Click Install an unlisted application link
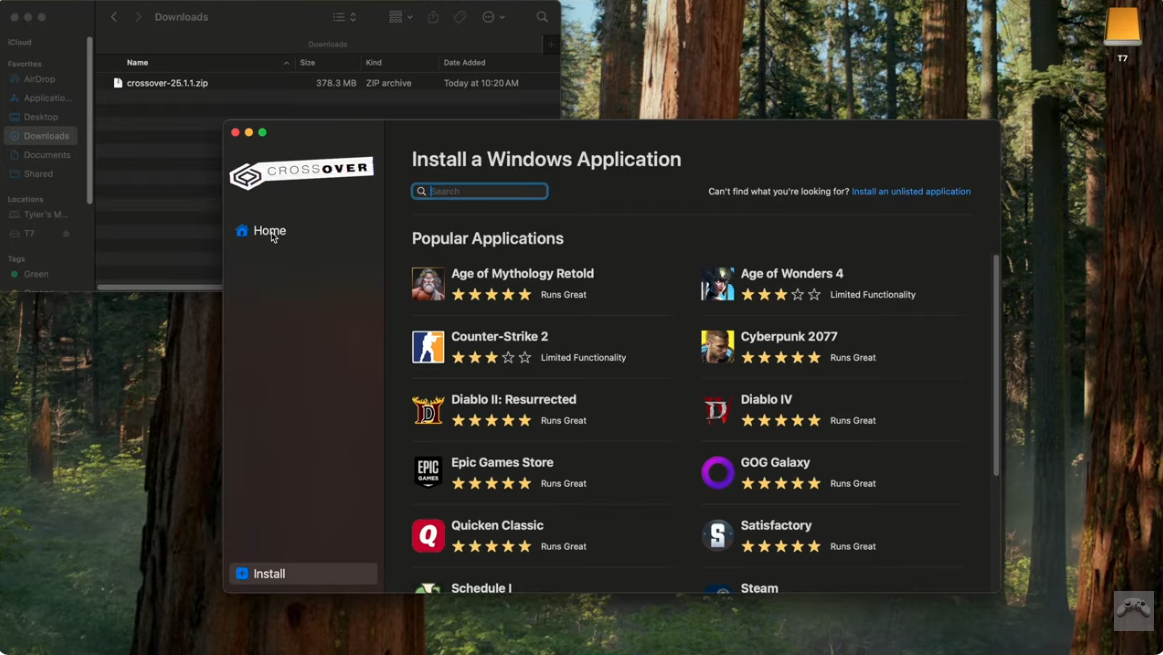Image resolution: width=1163 pixels, height=655 pixels. pyautogui.click(x=911, y=191)
